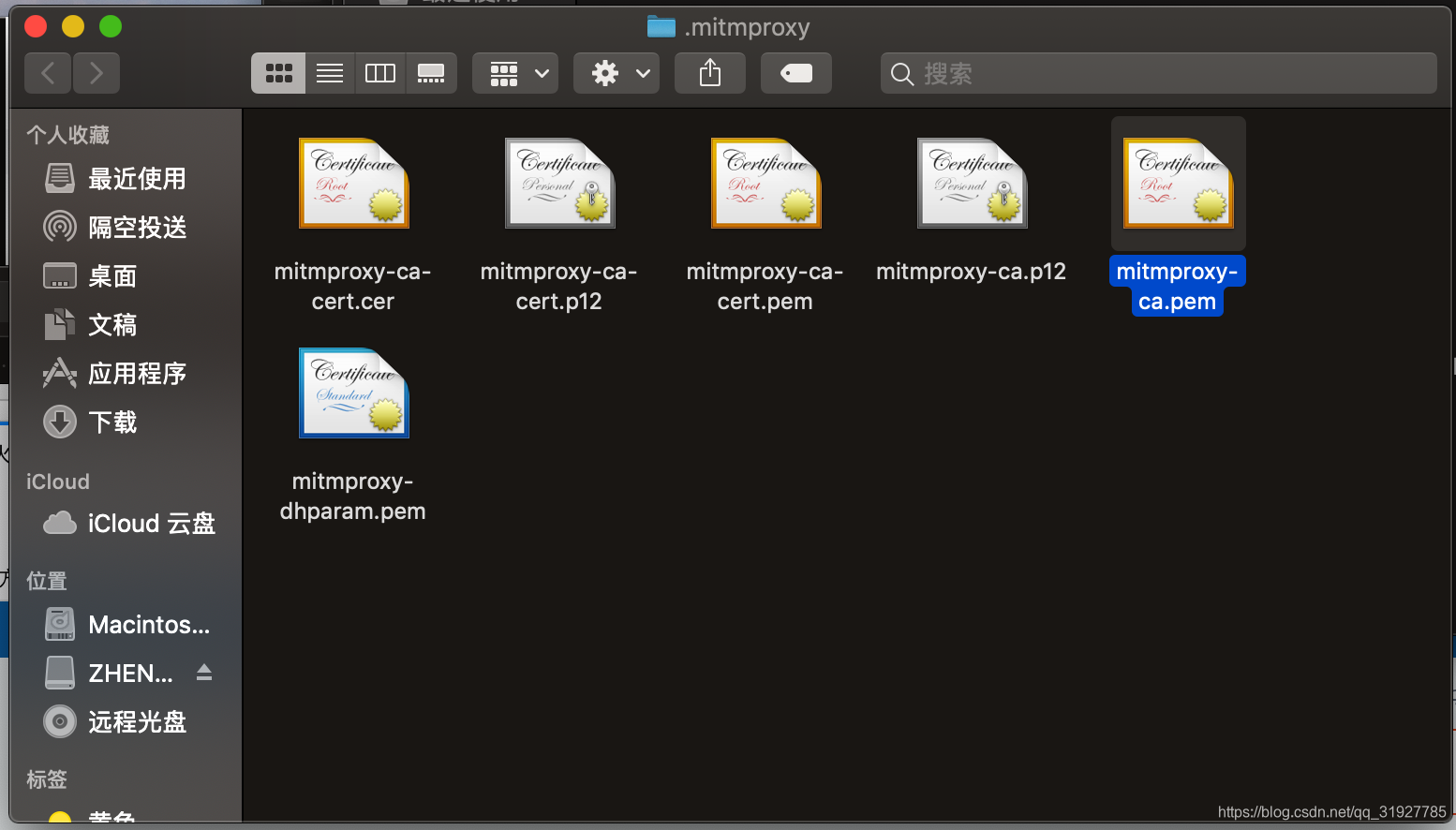
Task: Click the Macintosh hard disk icon
Action: pyautogui.click(x=60, y=624)
